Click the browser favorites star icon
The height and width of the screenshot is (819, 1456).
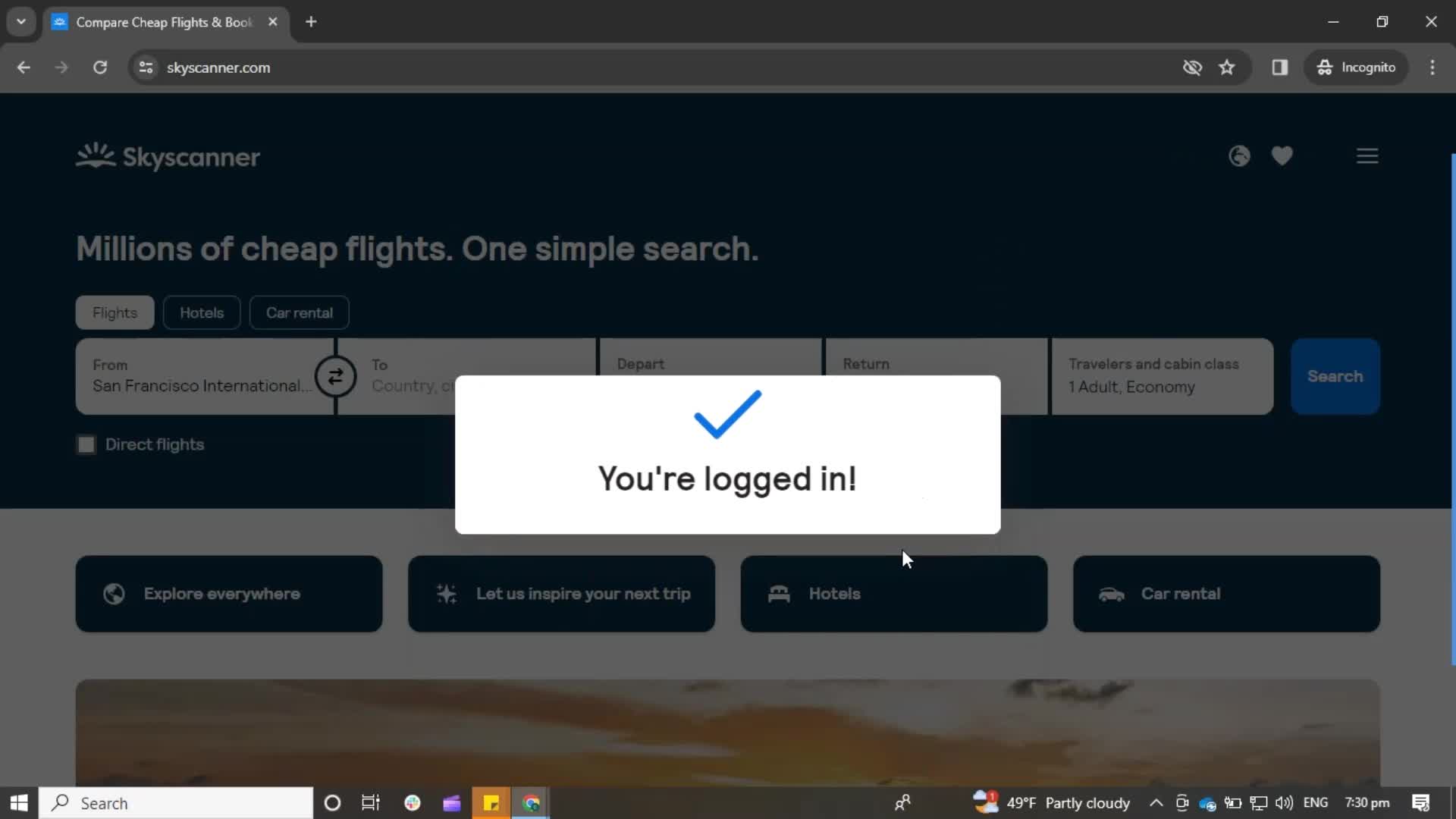click(1228, 67)
